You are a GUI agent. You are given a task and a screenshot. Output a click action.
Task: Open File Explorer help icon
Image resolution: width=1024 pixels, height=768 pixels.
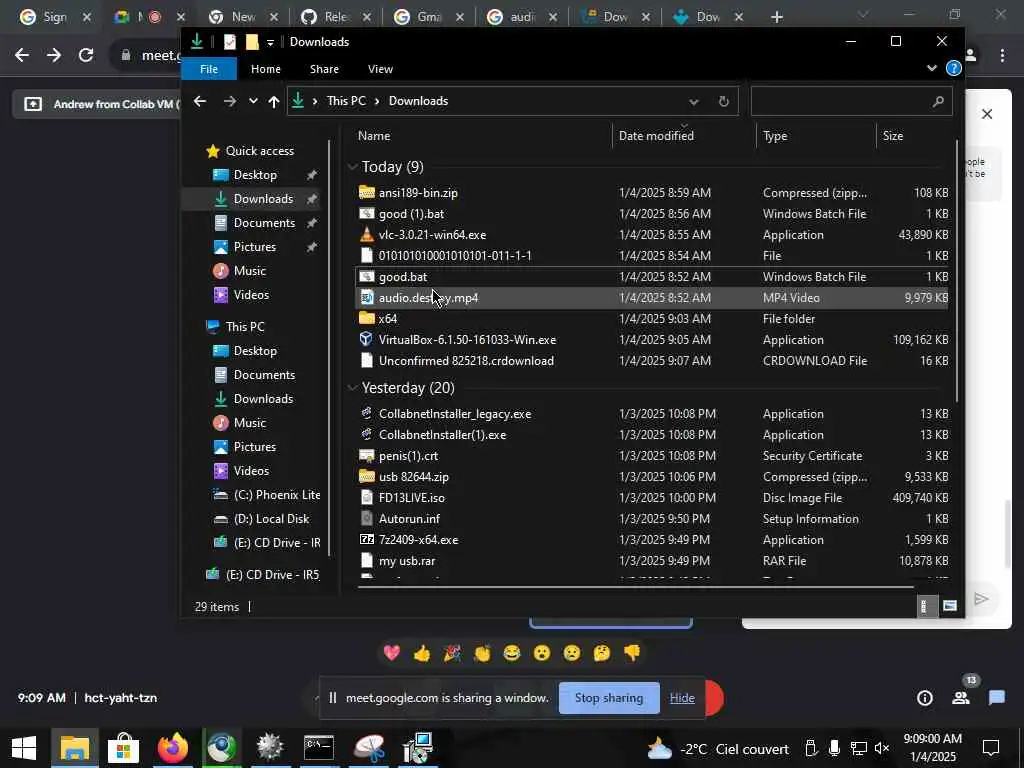(x=953, y=68)
